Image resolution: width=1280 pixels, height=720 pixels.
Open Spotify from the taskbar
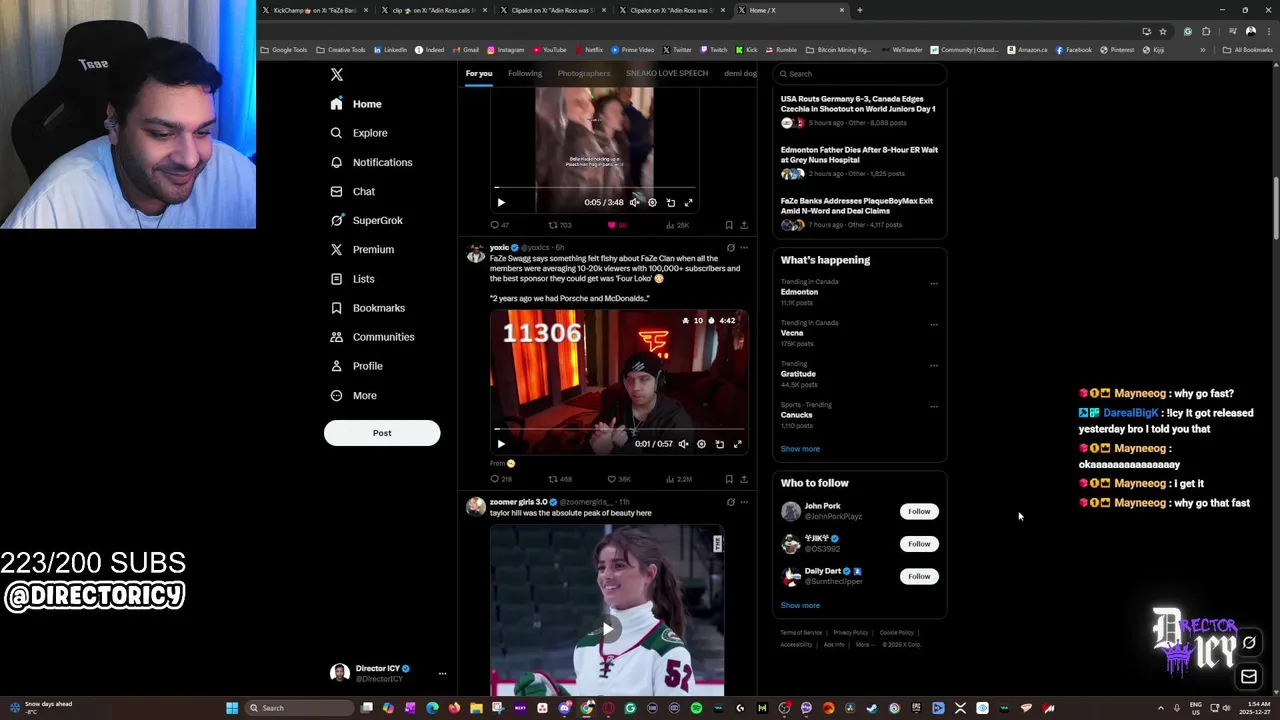(x=696, y=708)
